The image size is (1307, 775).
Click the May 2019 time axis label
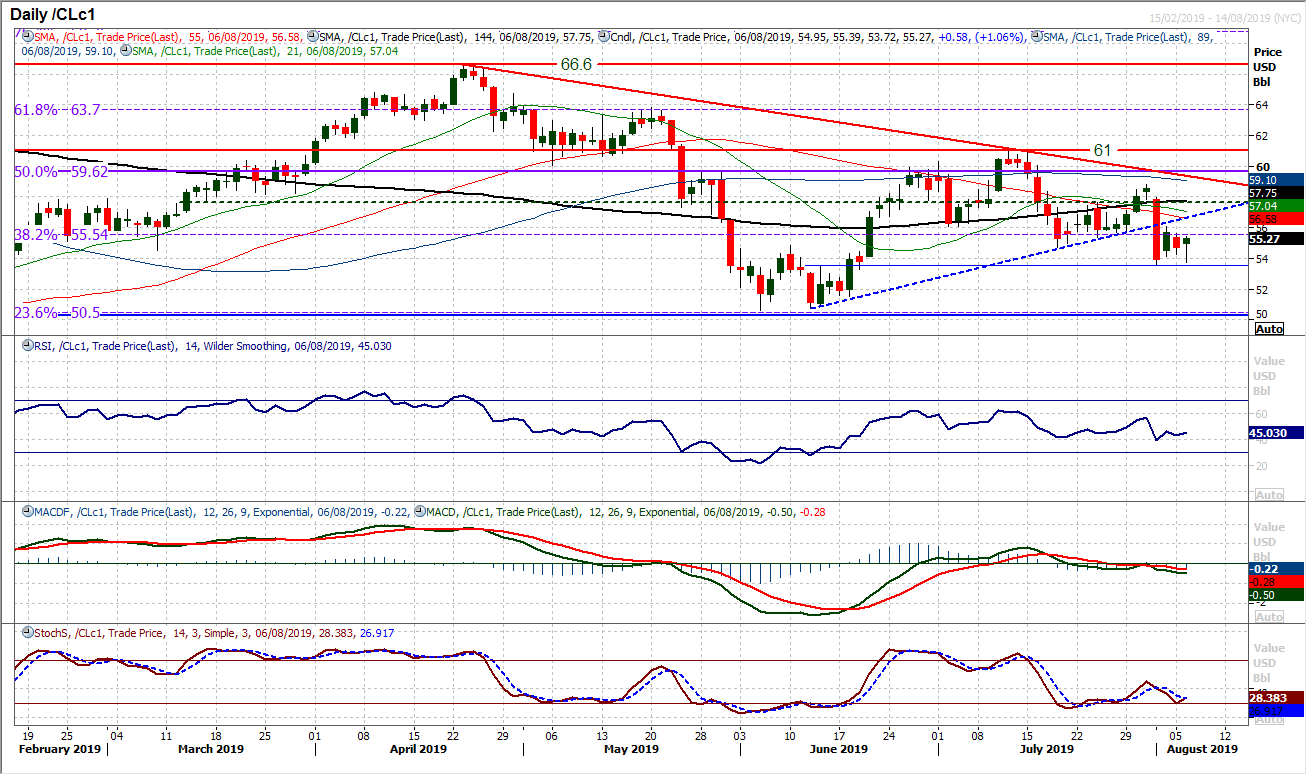click(x=632, y=749)
